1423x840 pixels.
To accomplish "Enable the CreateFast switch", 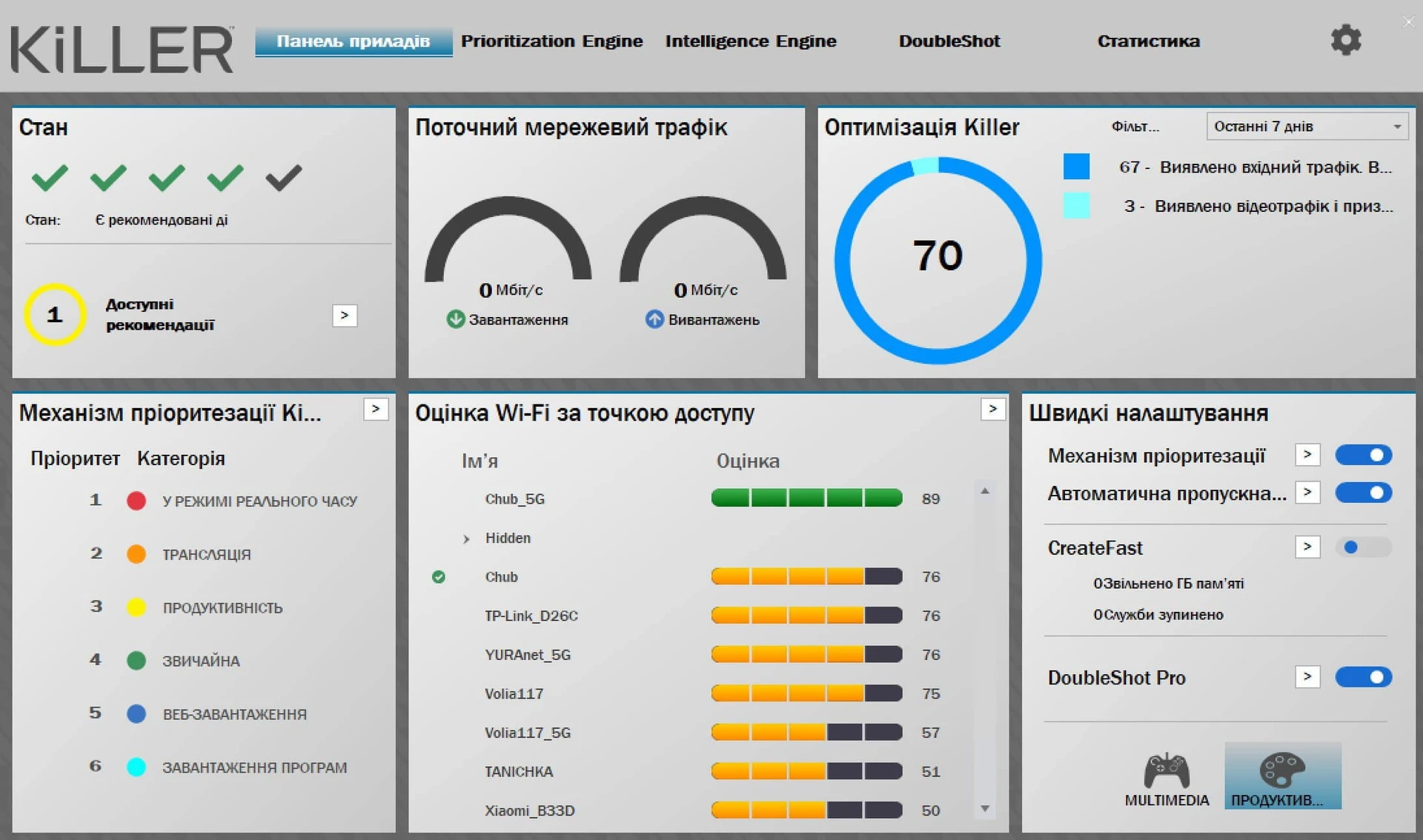I will (1364, 547).
